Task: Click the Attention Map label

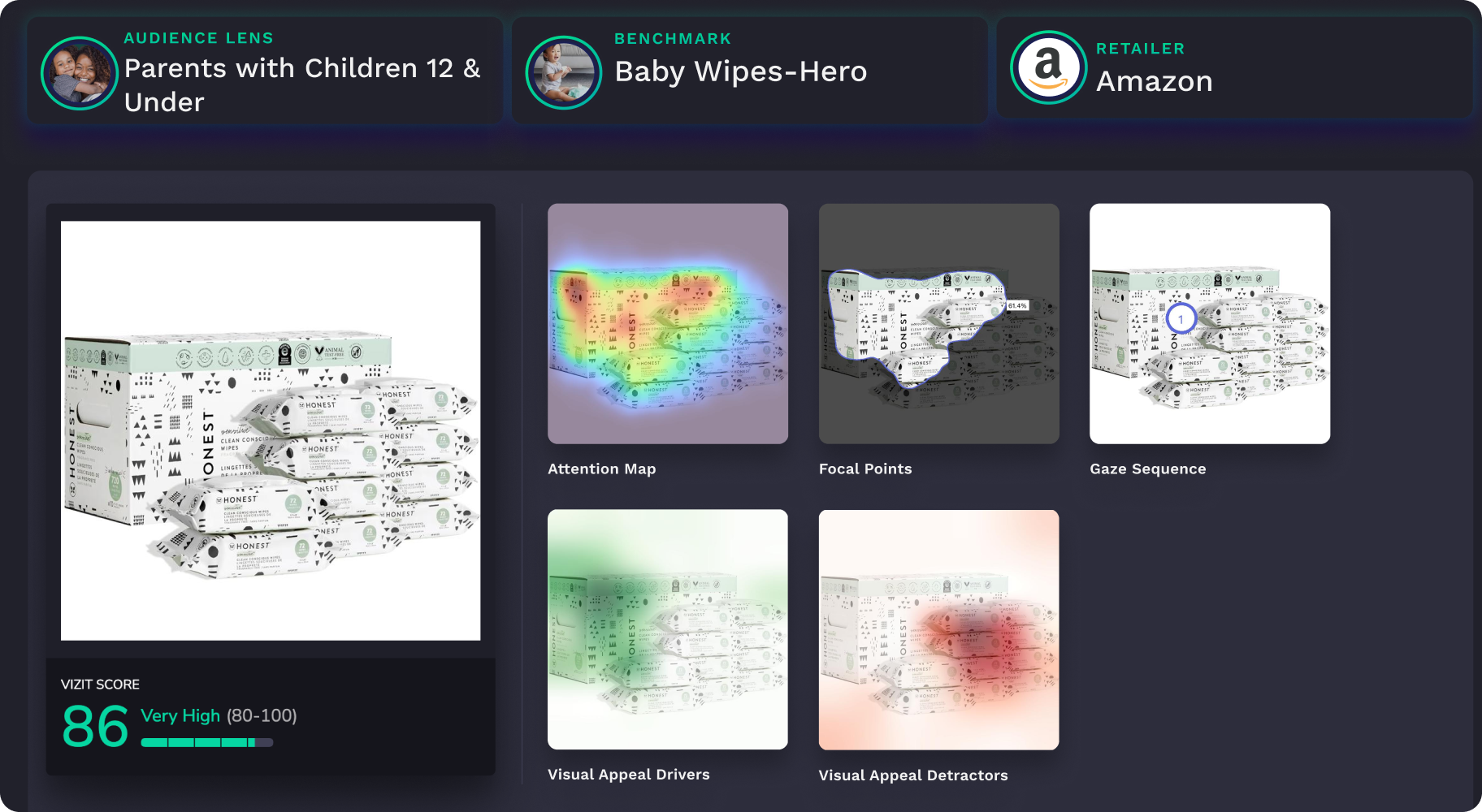Action: tap(601, 469)
